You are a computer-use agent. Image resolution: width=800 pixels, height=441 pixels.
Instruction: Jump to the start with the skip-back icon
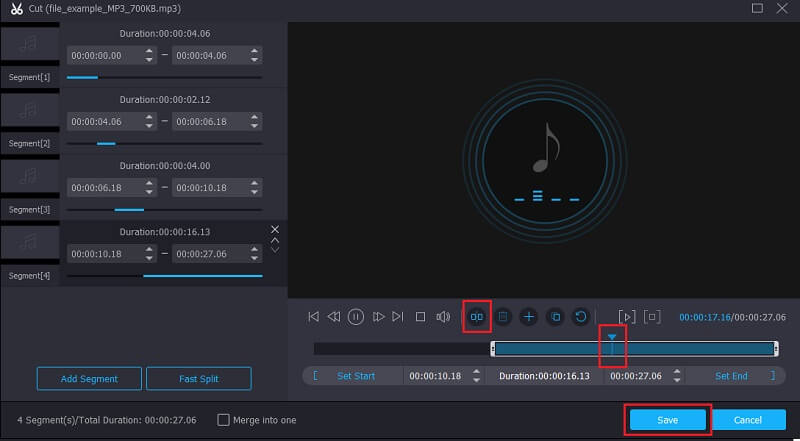(x=313, y=317)
